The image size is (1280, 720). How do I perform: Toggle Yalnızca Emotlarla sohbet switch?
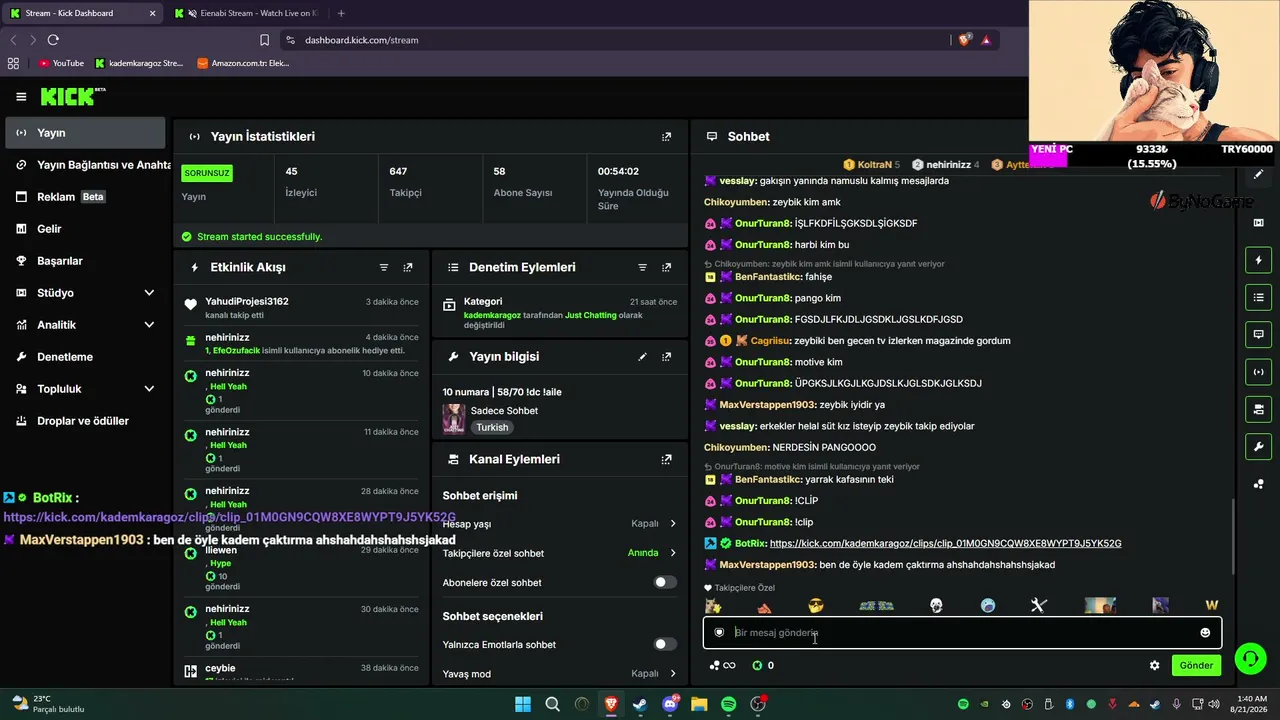(665, 644)
